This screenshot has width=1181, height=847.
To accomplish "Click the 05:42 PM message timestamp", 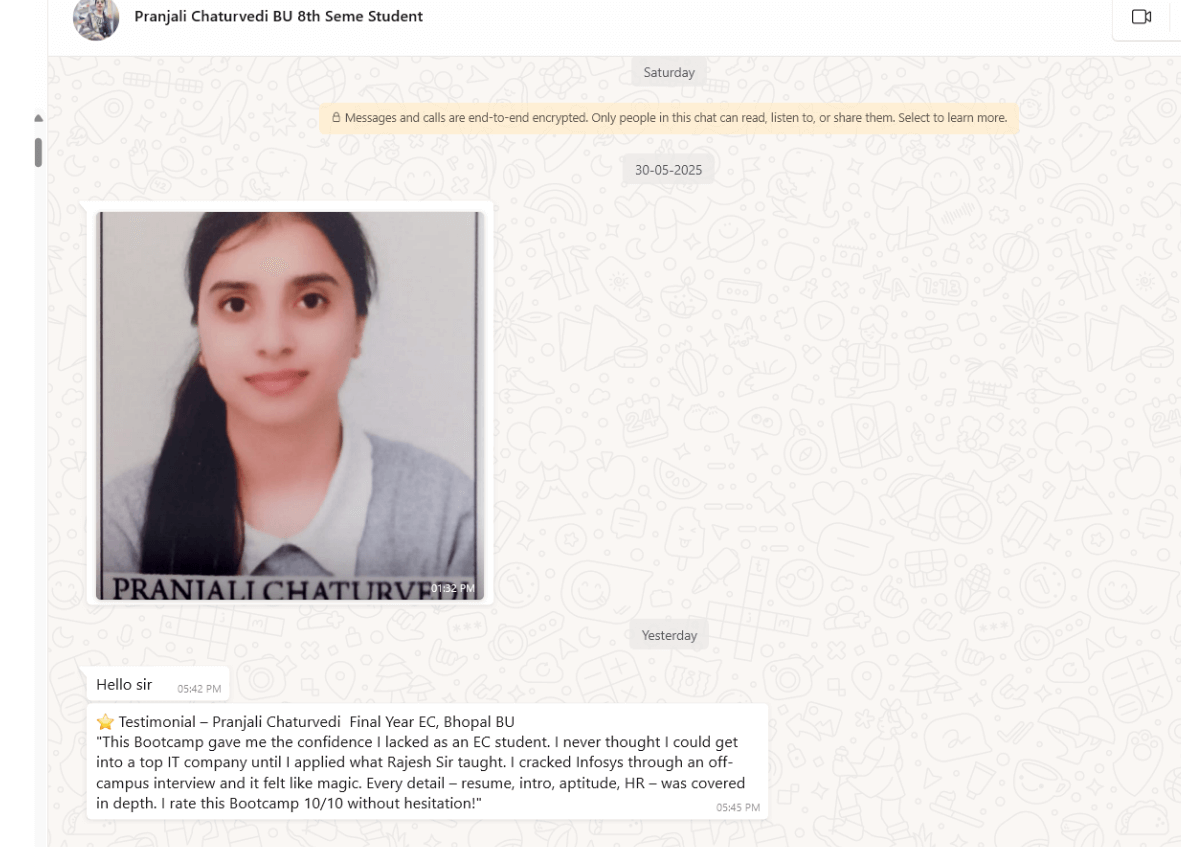I will pyautogui.click(x=199, y=689).
